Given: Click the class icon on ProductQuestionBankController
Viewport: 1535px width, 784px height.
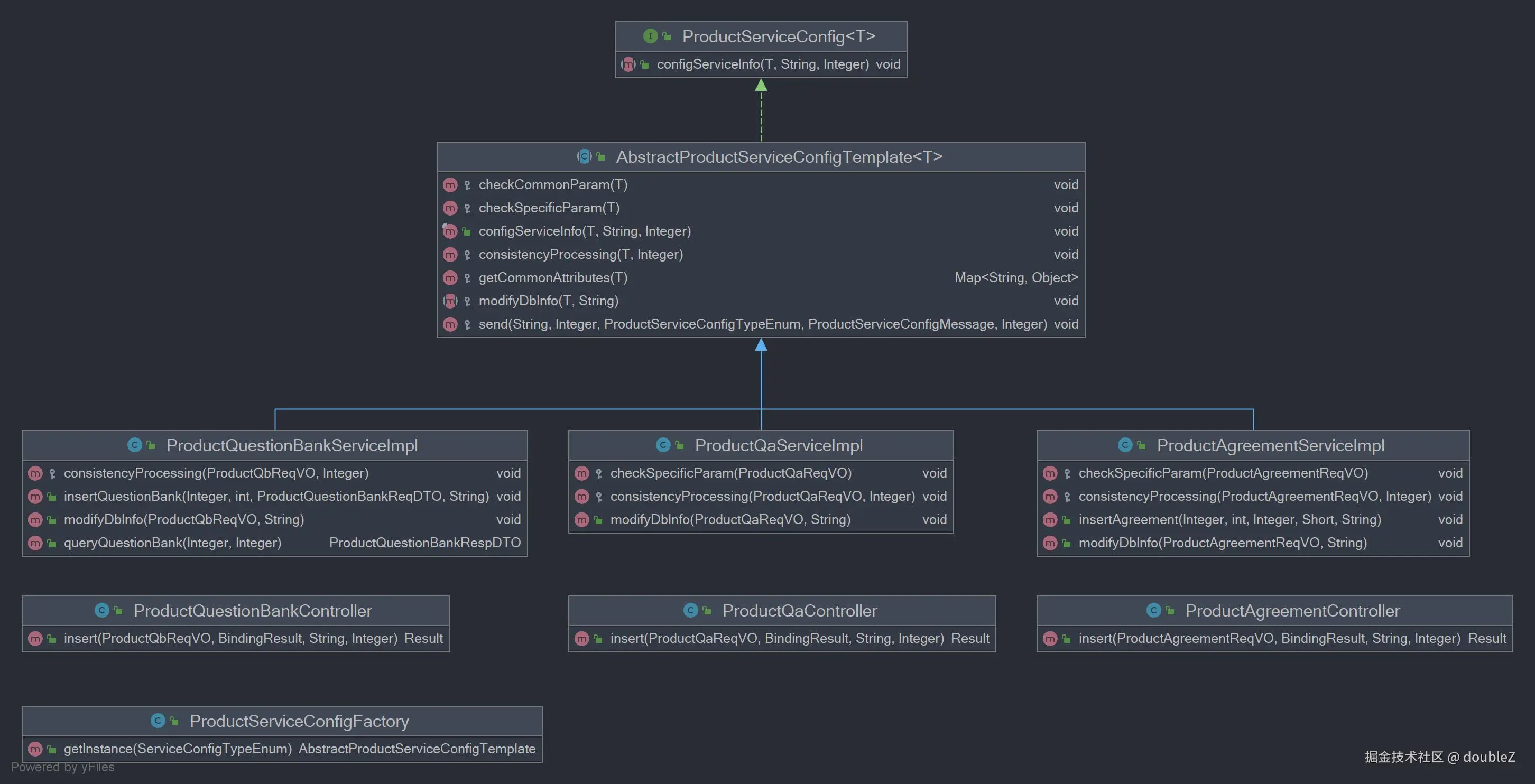Looking at the screenshot, I should 103,611.
